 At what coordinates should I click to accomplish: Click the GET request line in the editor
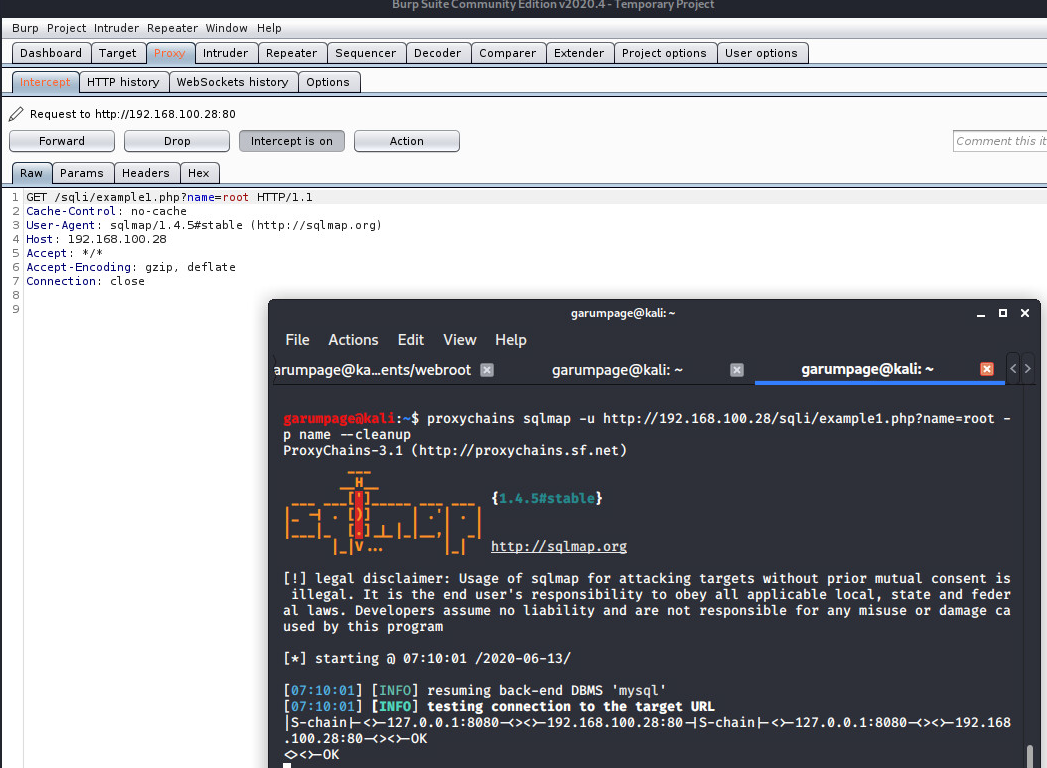169,197
